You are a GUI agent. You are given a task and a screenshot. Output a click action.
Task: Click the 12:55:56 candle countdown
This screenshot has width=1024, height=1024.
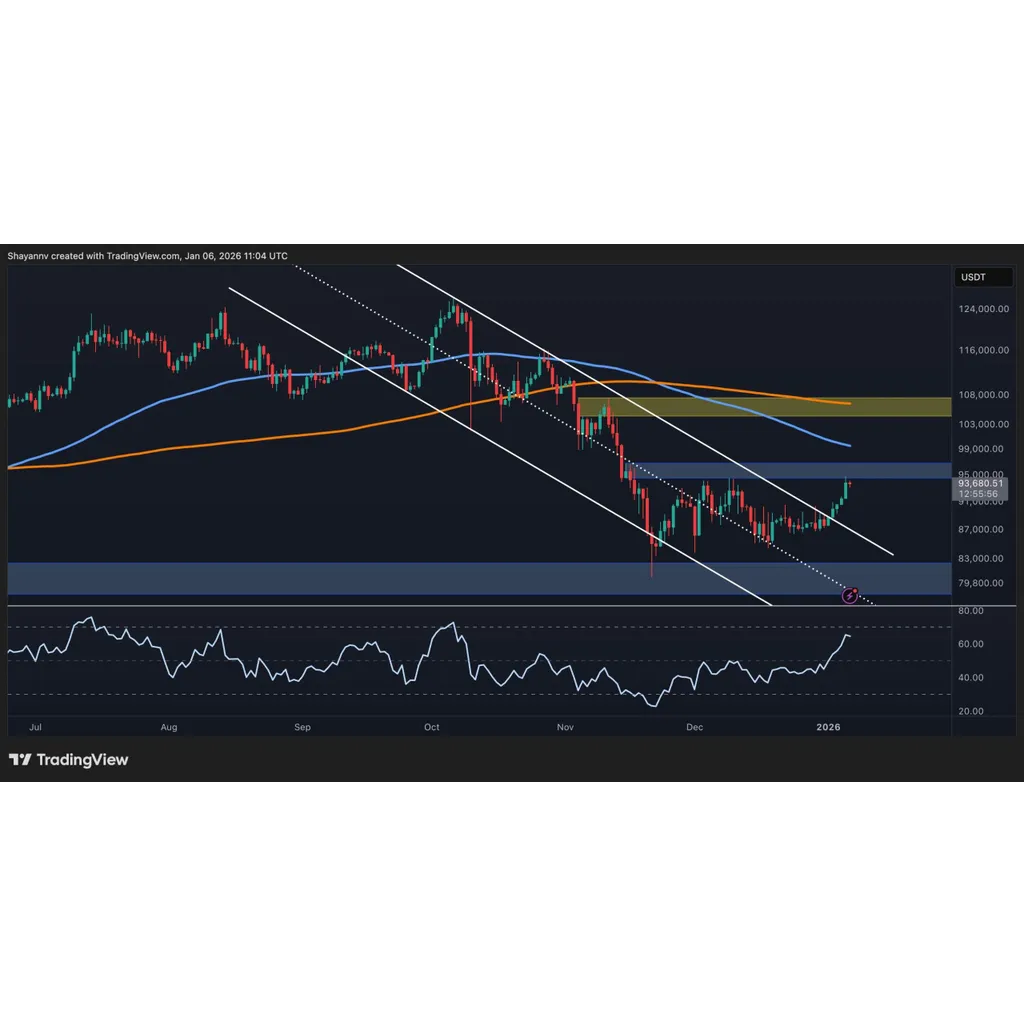(x=978, y=494)
